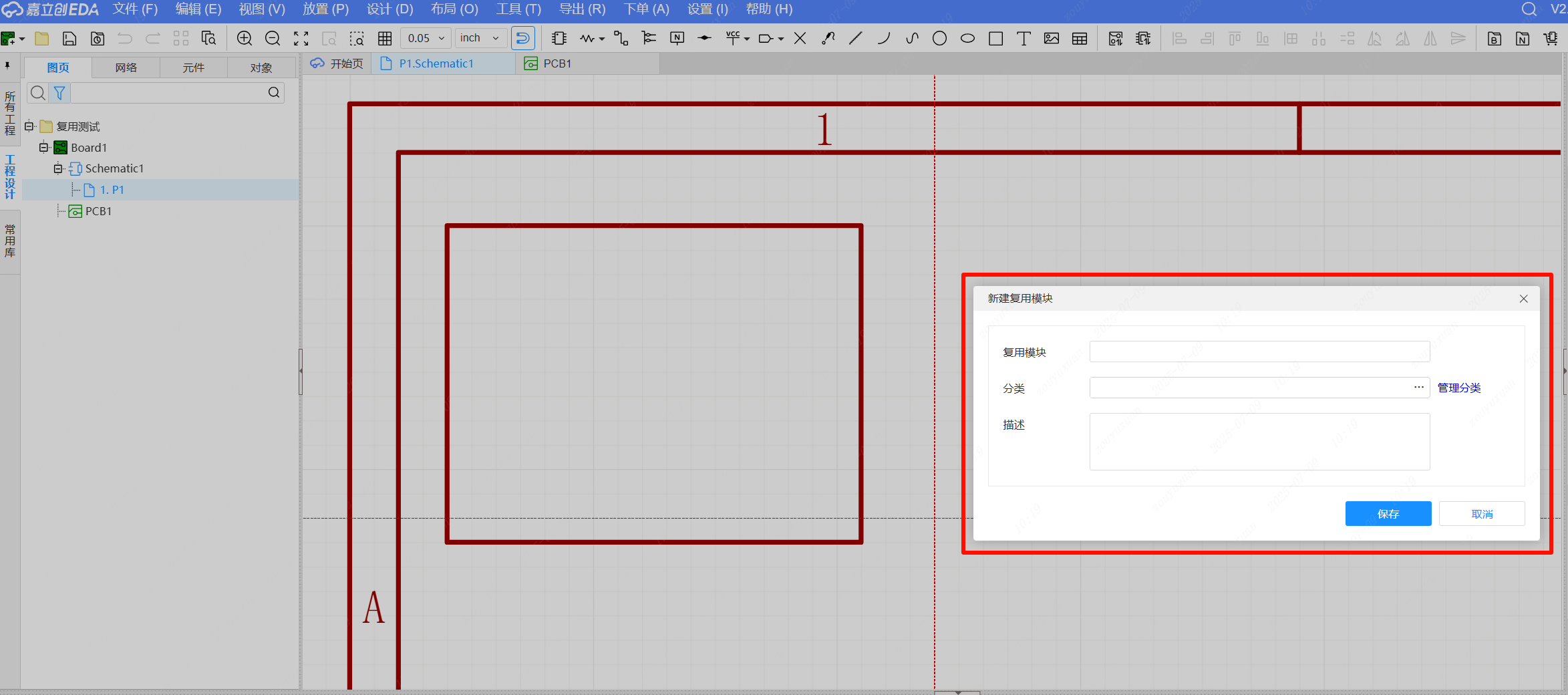Click the Zoom Out magnifier icon
1568x695 pixels.
273,39
